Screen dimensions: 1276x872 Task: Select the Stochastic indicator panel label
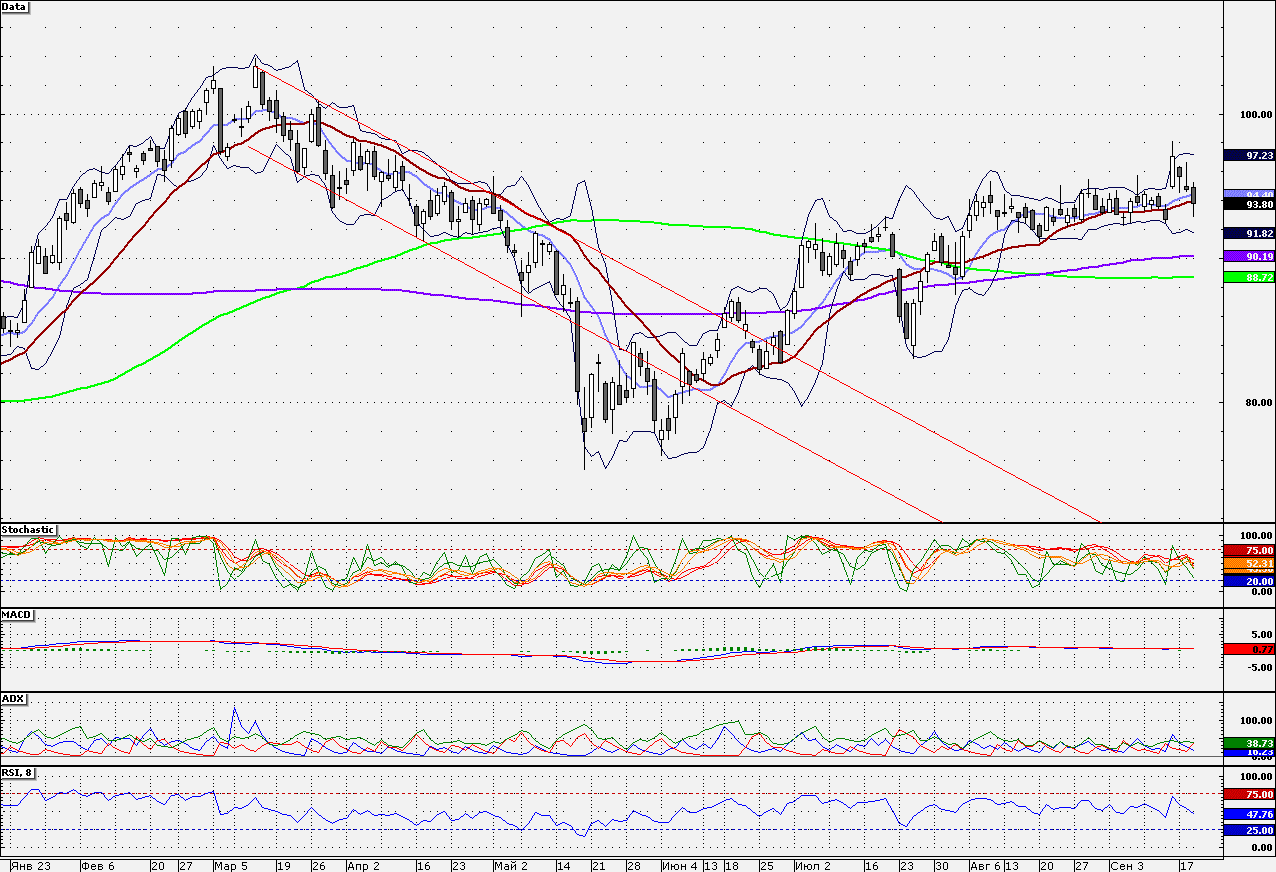point(28,529)
